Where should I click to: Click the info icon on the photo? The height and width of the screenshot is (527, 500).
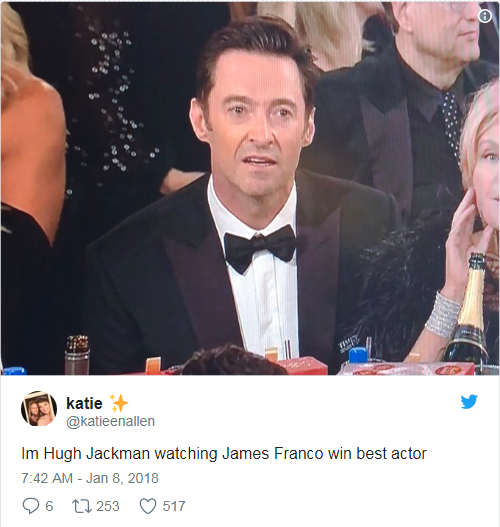485,16
